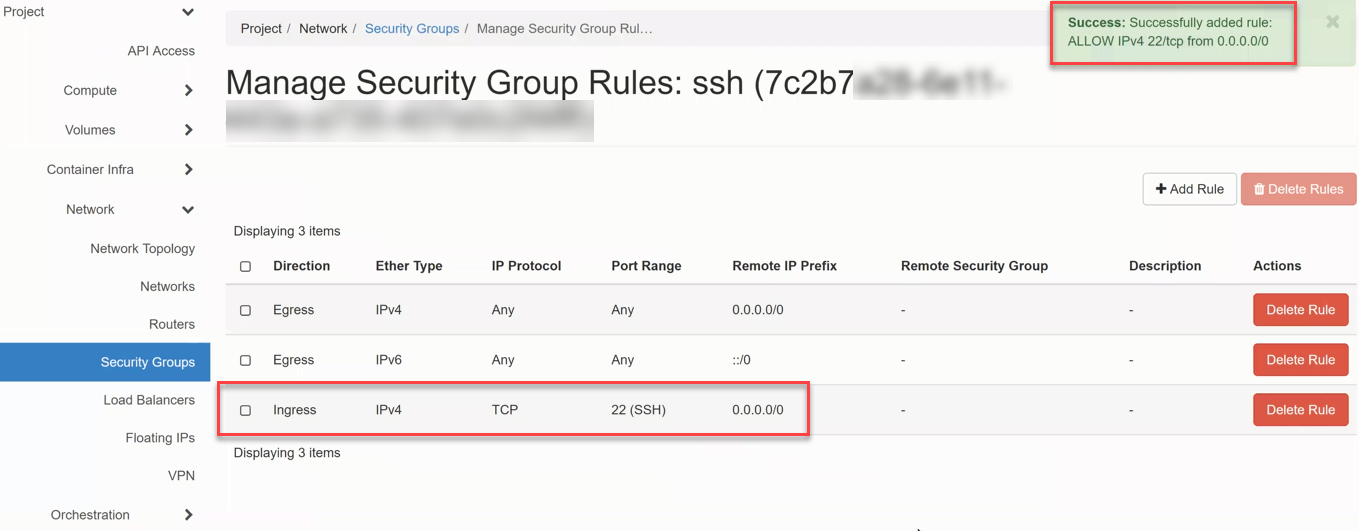Select the IPv6 Egress rule checkbox
The height and width of the screenshot is (531, 1359).
pyautogui.click(x=246, y=361)
